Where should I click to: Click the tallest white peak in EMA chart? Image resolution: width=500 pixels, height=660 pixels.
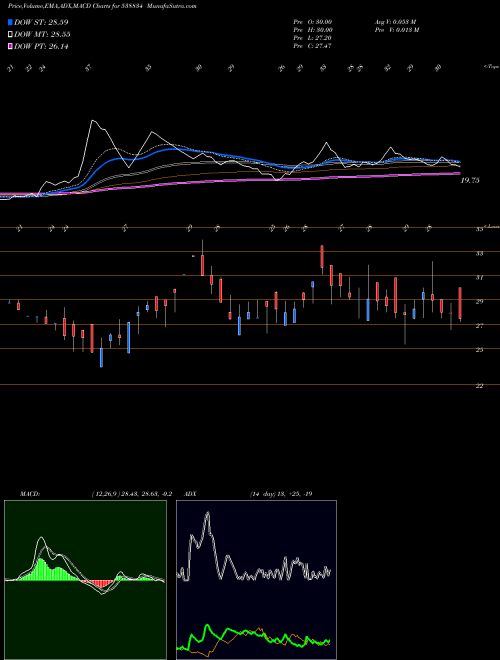coord(93,122)
